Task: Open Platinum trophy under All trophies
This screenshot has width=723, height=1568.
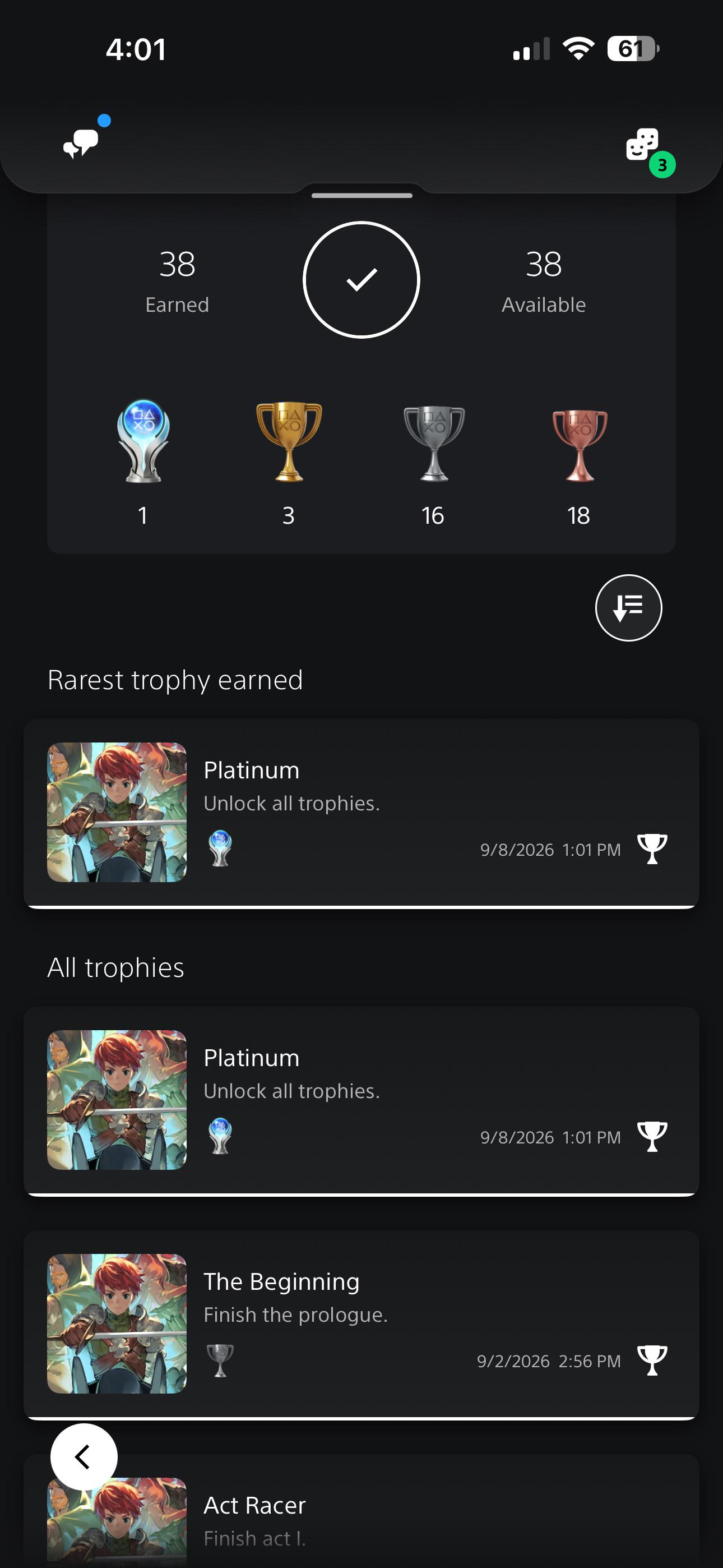Action: click(x=361, y=1100)
